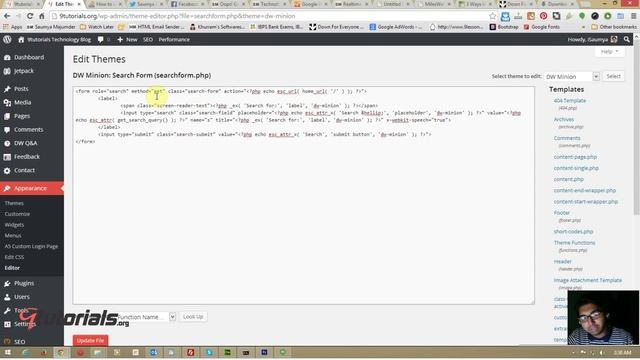Open A5 Custom Login Page link

pos(31,246)
